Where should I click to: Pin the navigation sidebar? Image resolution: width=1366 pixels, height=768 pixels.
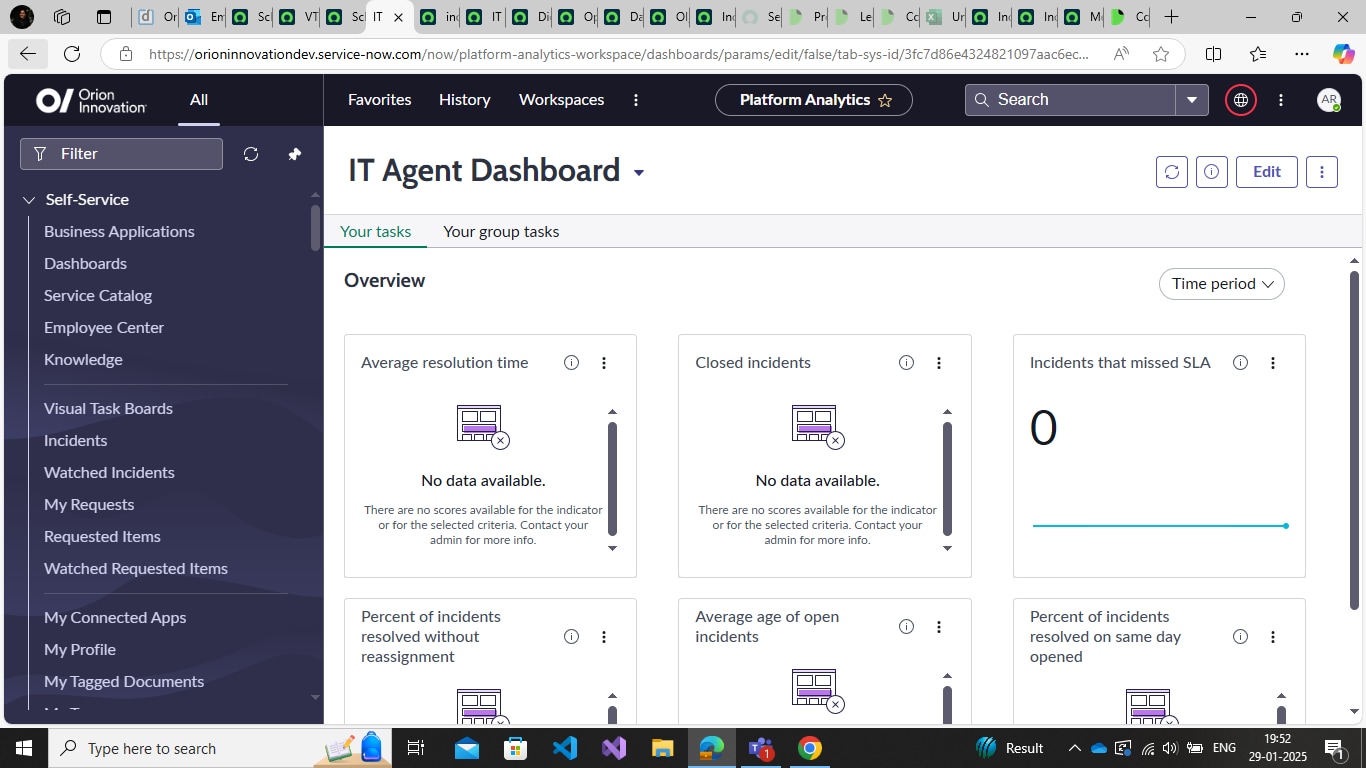pos(294,153)
